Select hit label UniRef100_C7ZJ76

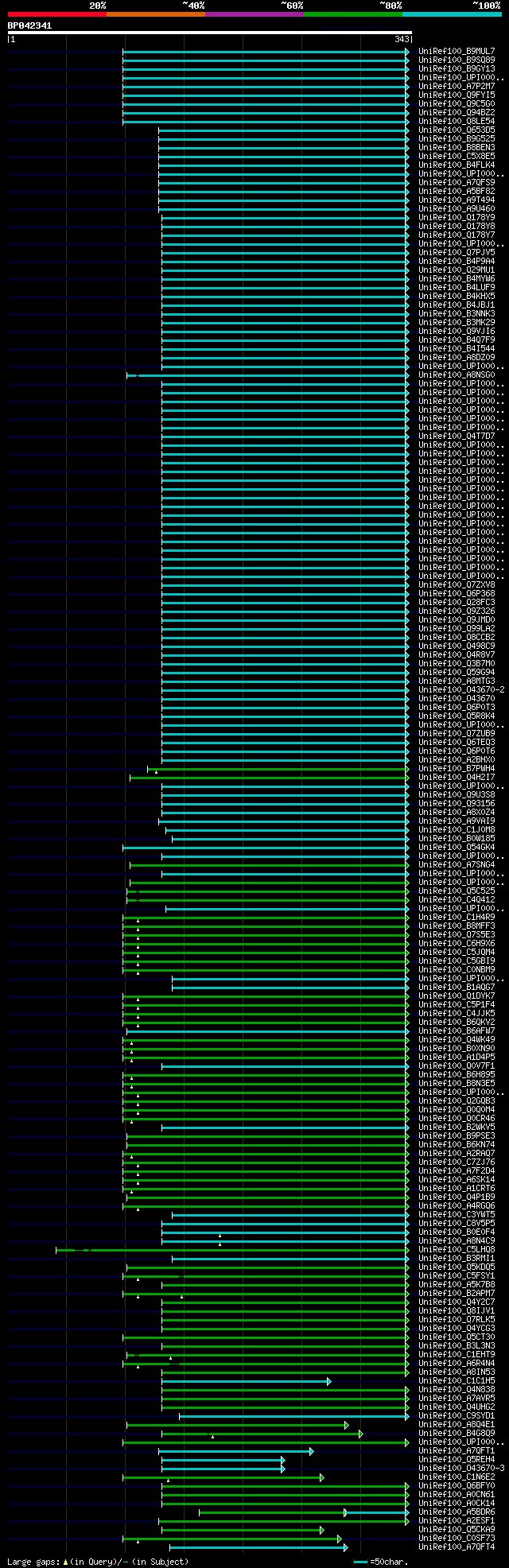point(457,1162)
